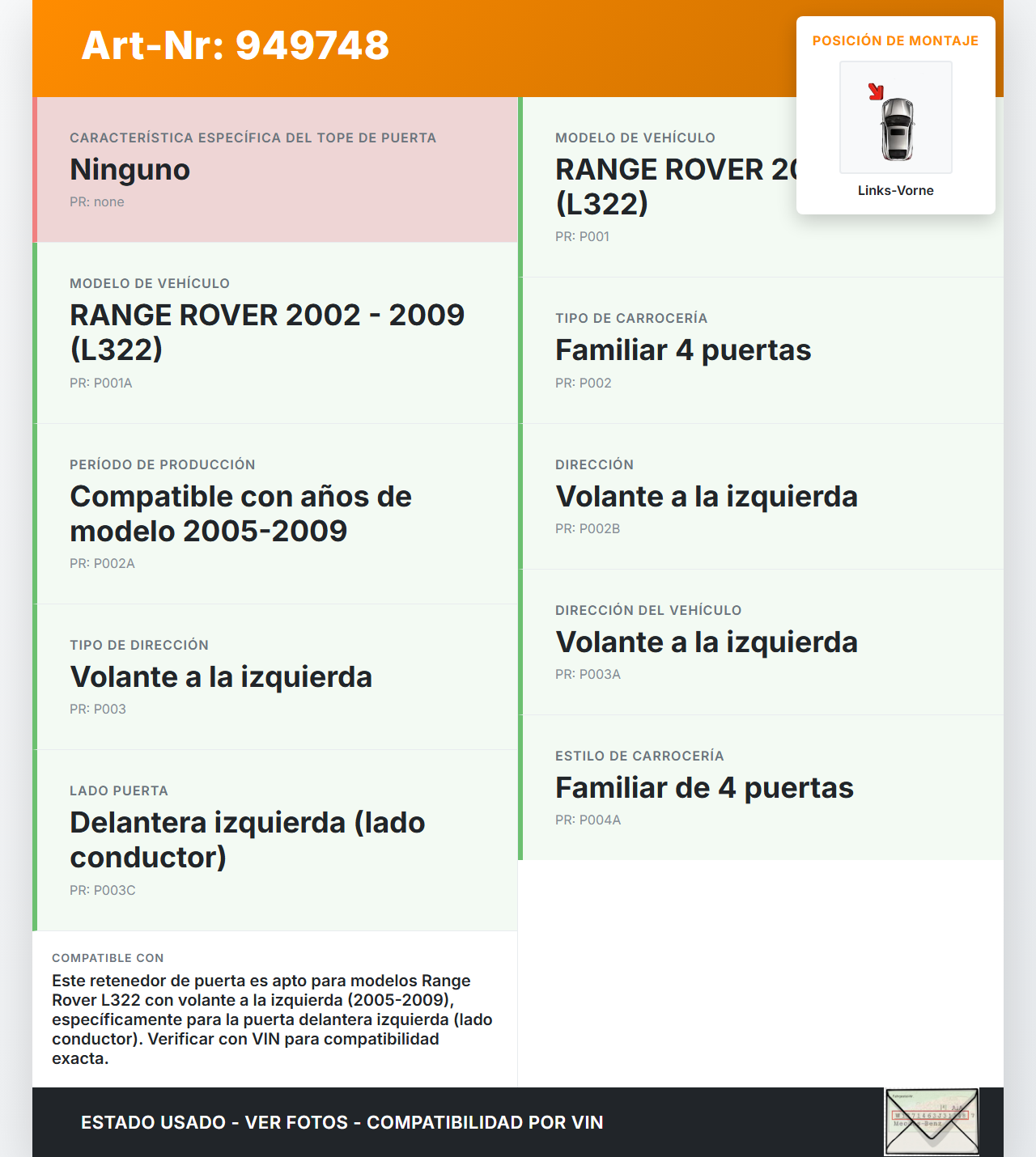Select the "Familiar 4 puertas" value
This screenshot has width=1036, height=1157.
(x=683, y=350)
